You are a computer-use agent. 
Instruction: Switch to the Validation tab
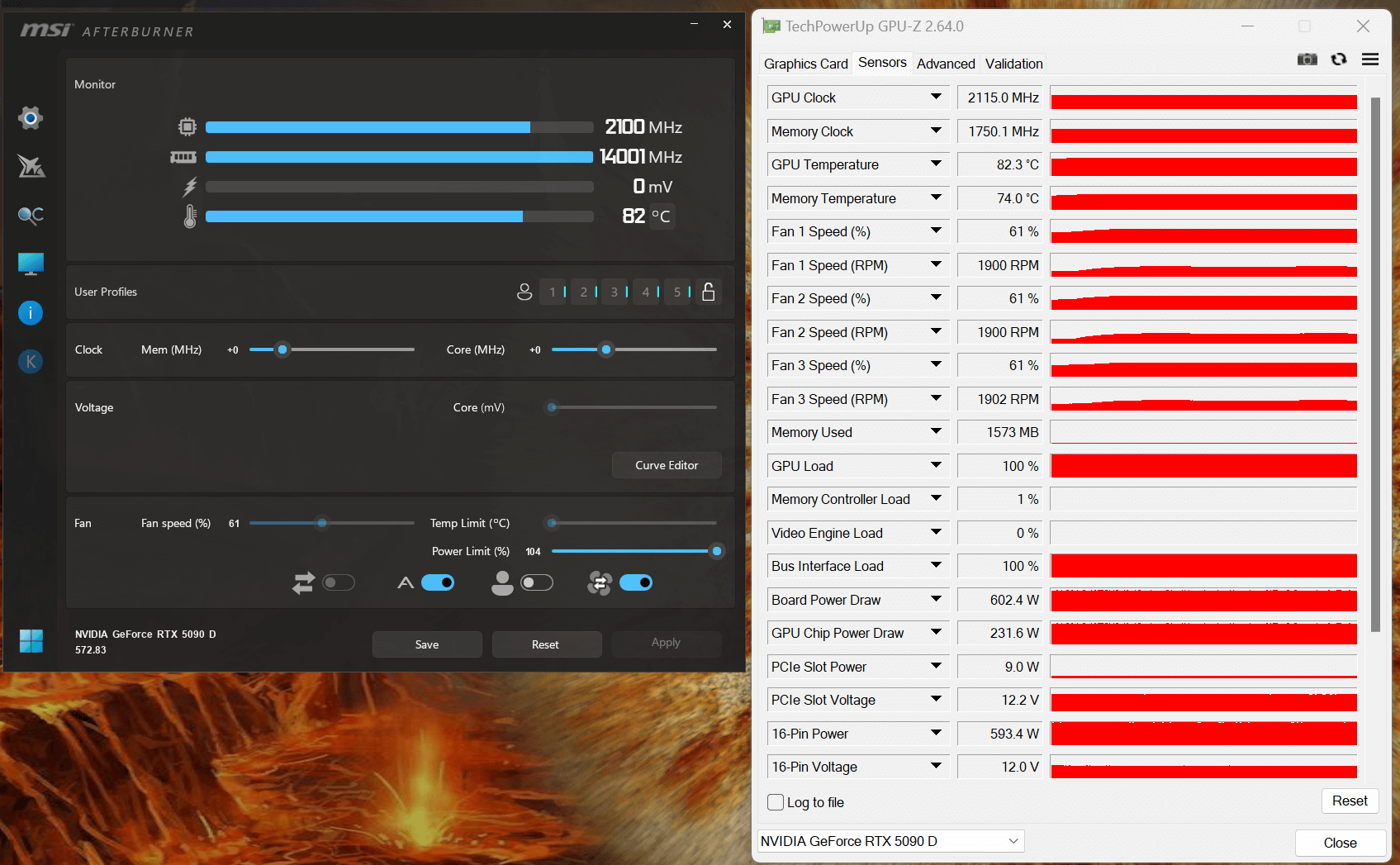[1013, 64]
